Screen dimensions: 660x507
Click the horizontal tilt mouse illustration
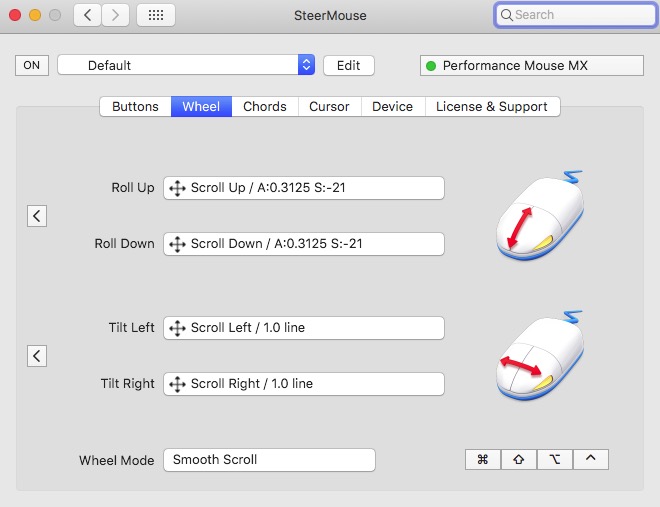pos(541,356)
